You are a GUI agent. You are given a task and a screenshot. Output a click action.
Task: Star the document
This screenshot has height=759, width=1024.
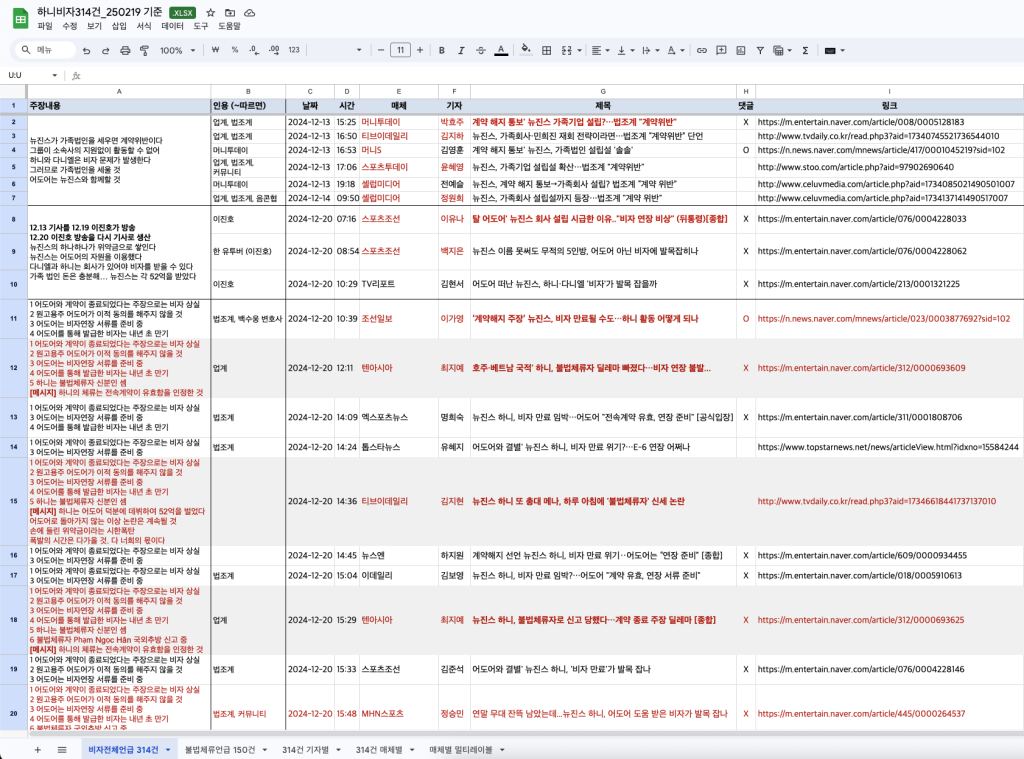click(210, 12)
